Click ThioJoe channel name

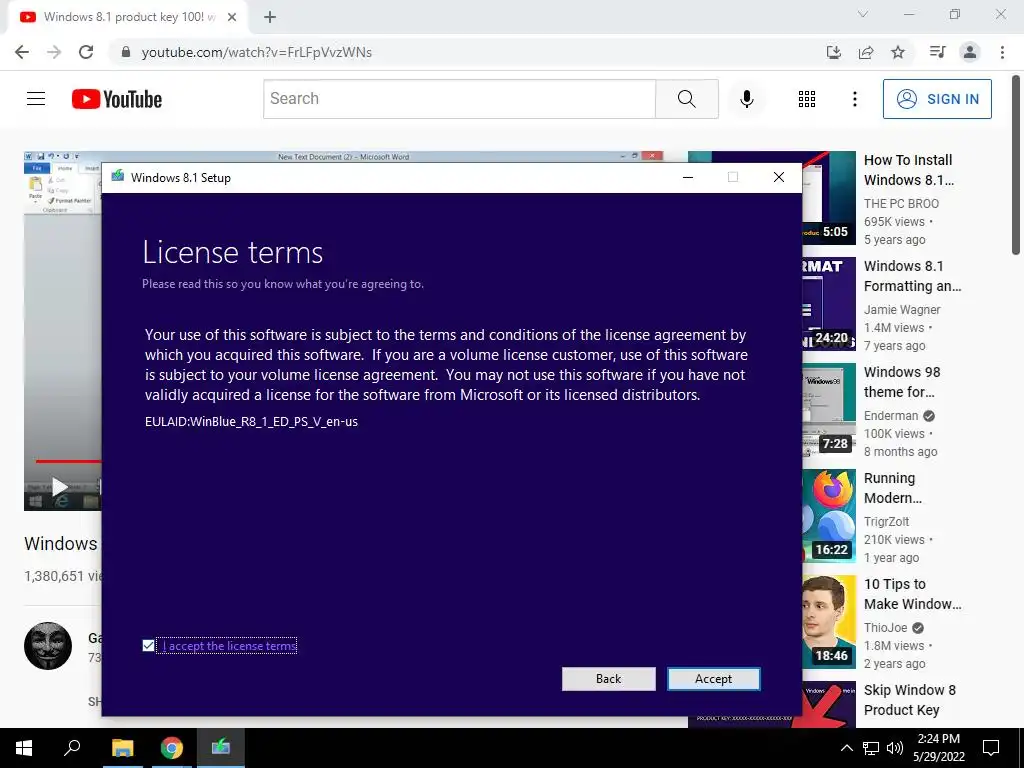[886, 628]
